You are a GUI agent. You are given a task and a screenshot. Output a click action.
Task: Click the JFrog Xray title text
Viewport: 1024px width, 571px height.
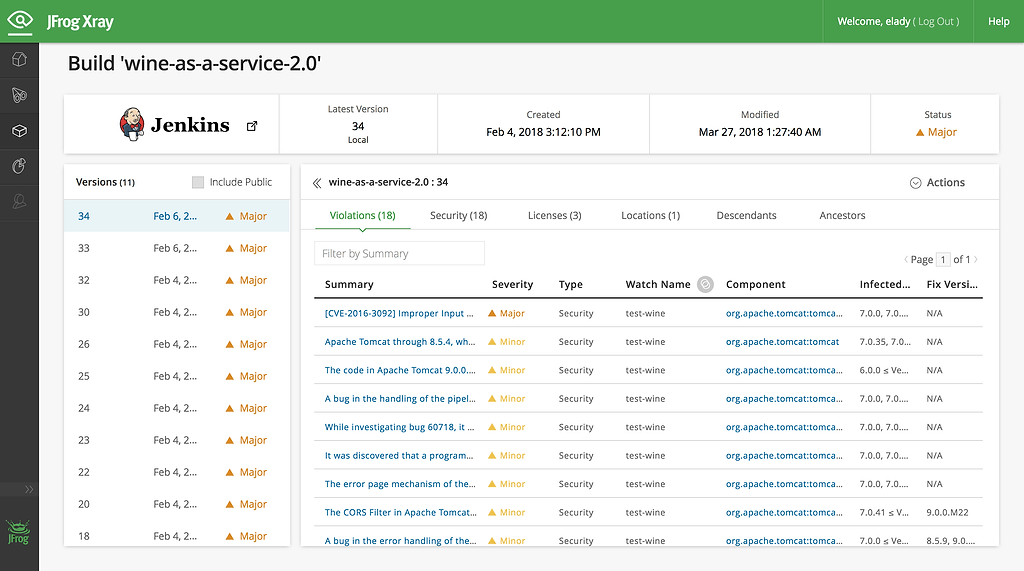coord(80,22)
